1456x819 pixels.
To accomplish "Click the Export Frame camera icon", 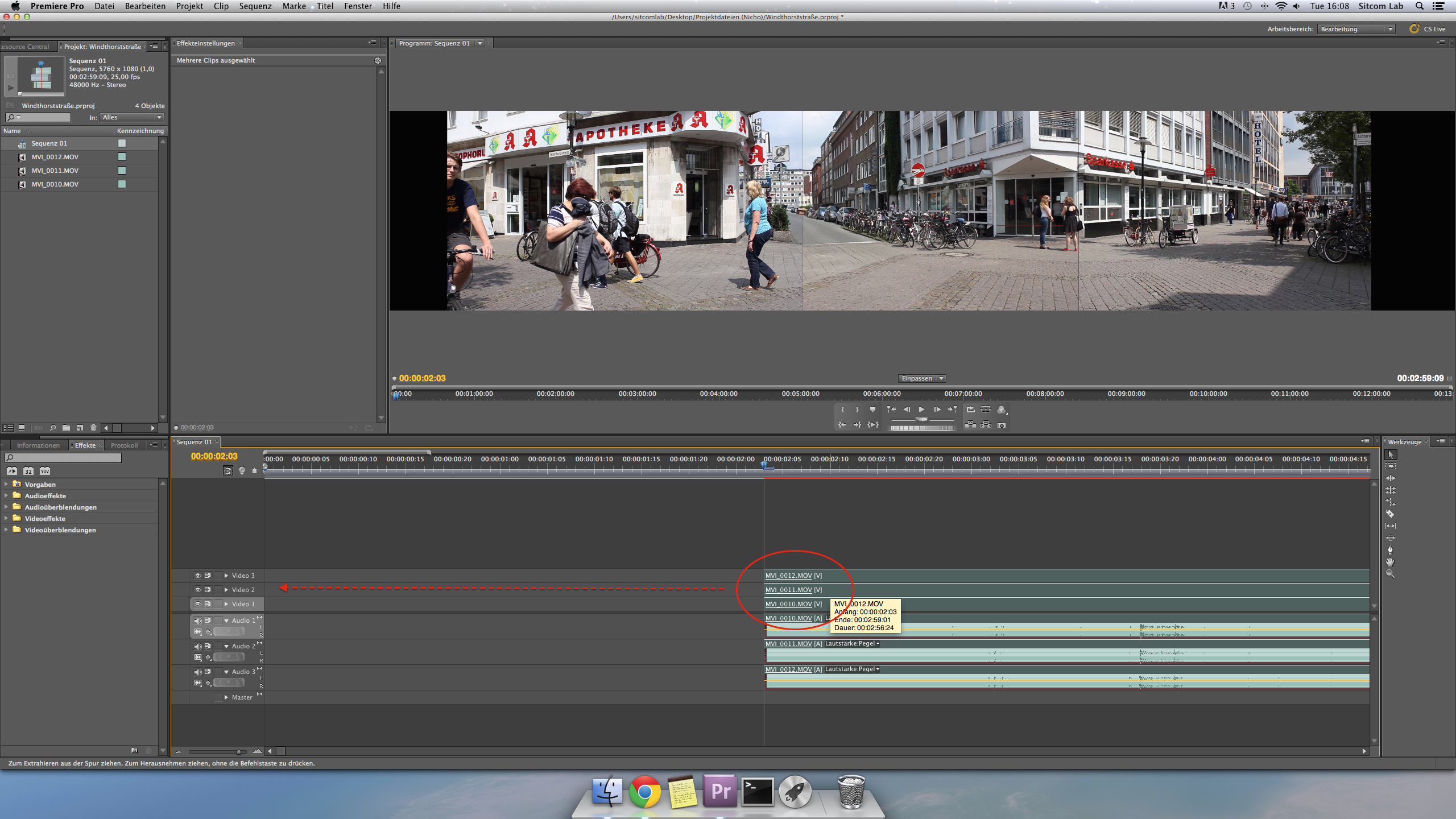I will point(1002,425).
